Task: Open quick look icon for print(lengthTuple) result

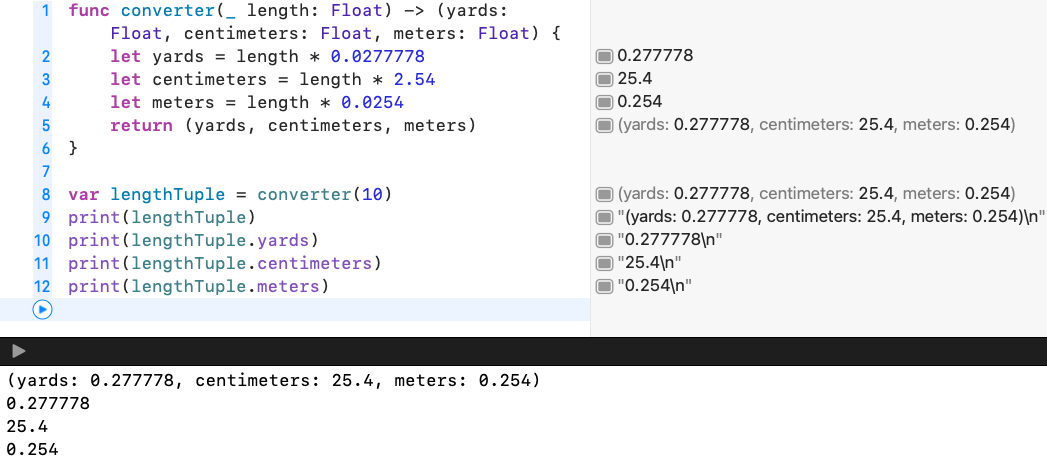Action: coord(604,217)
